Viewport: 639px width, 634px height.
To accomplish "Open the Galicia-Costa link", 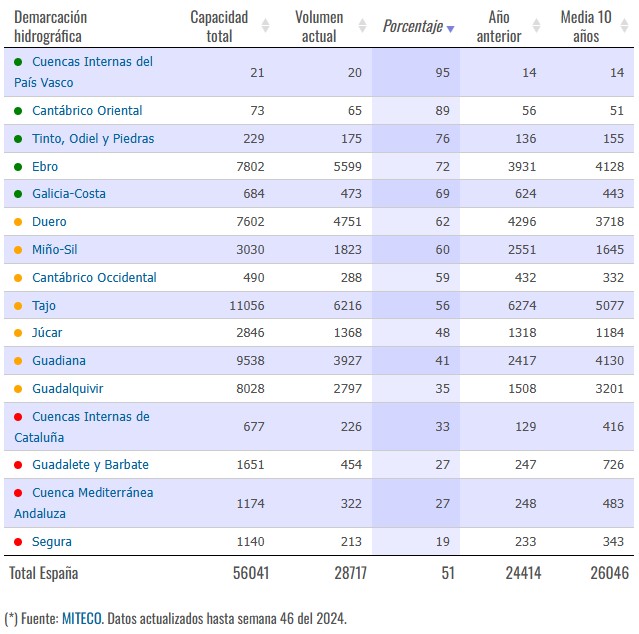I will point(69,194).
